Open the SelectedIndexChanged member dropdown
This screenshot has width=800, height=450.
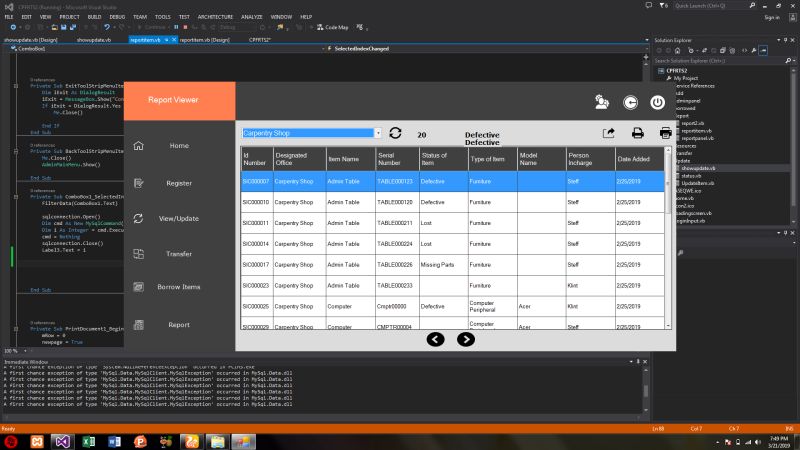[x=645, y=48]
